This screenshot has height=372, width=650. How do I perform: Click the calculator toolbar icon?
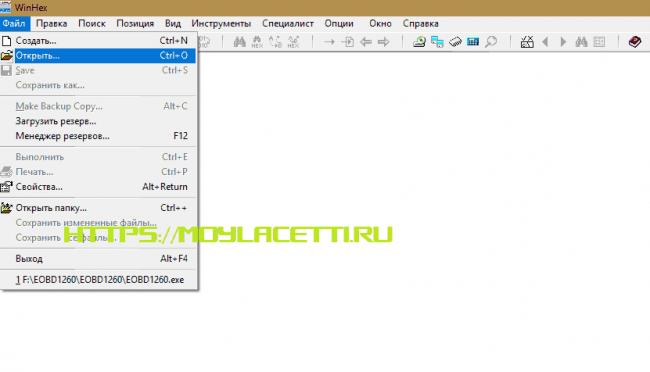473,41
